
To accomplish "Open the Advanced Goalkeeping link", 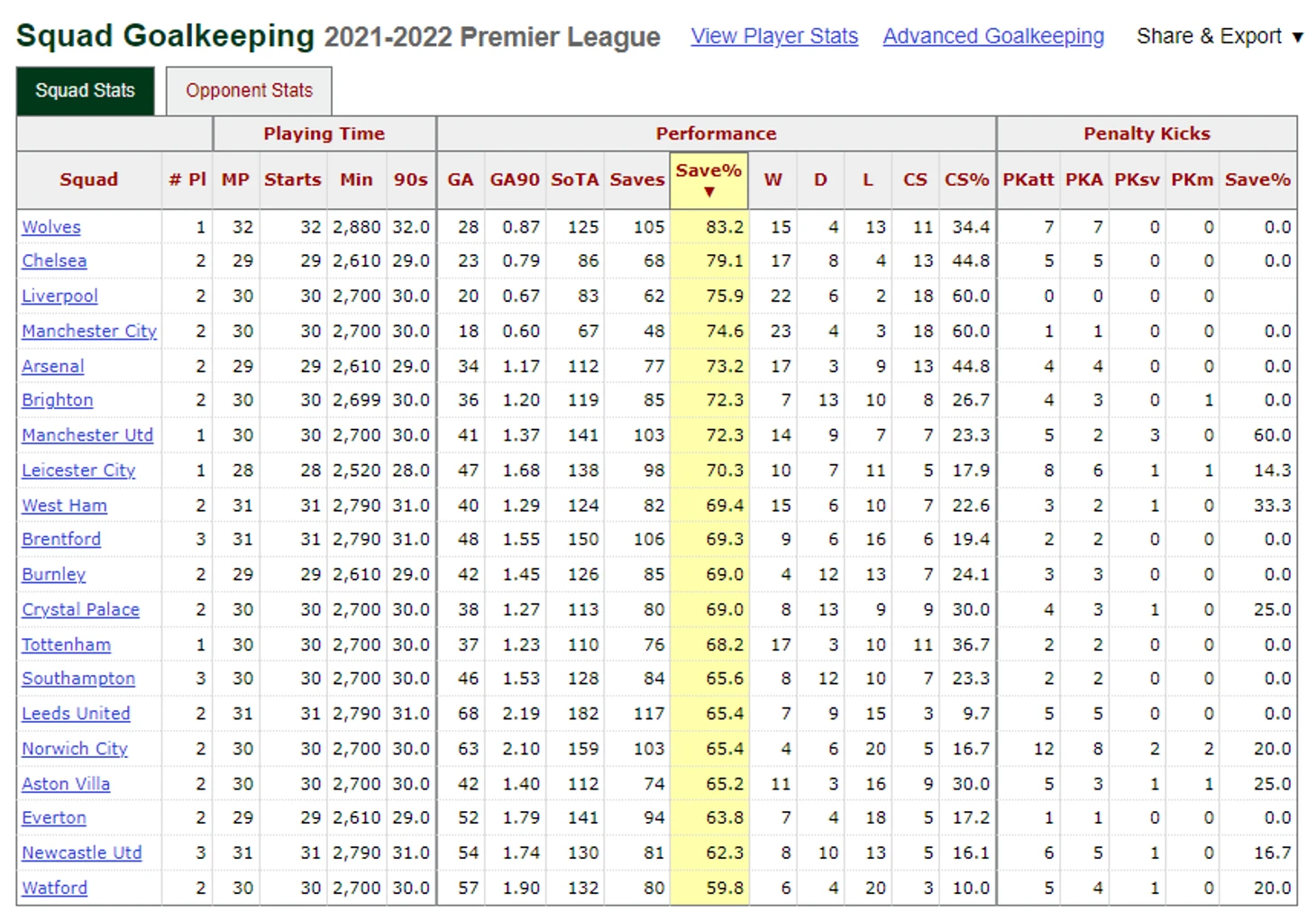I will [993, 36].
